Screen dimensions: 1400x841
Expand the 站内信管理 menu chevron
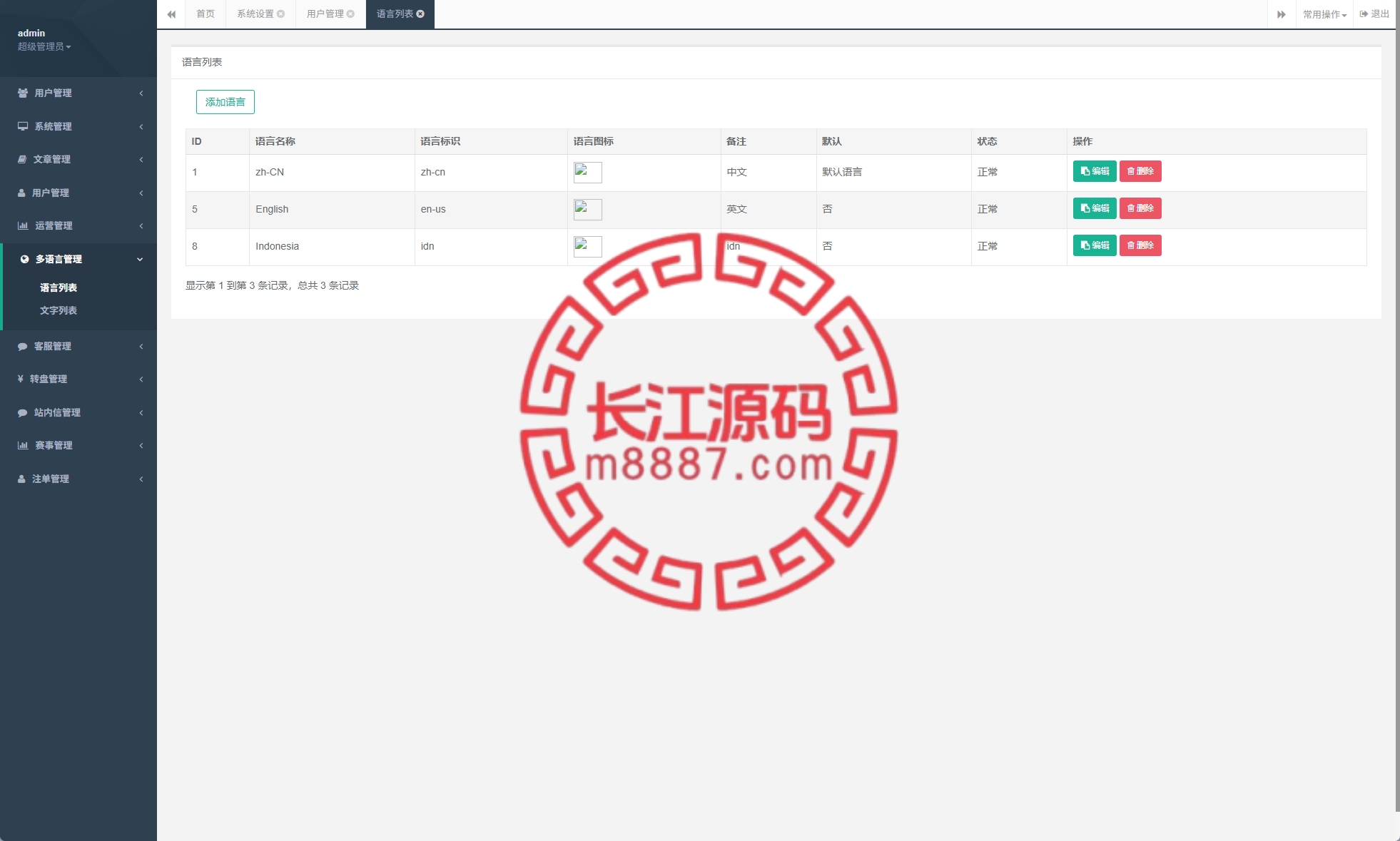tap(141, 412)
